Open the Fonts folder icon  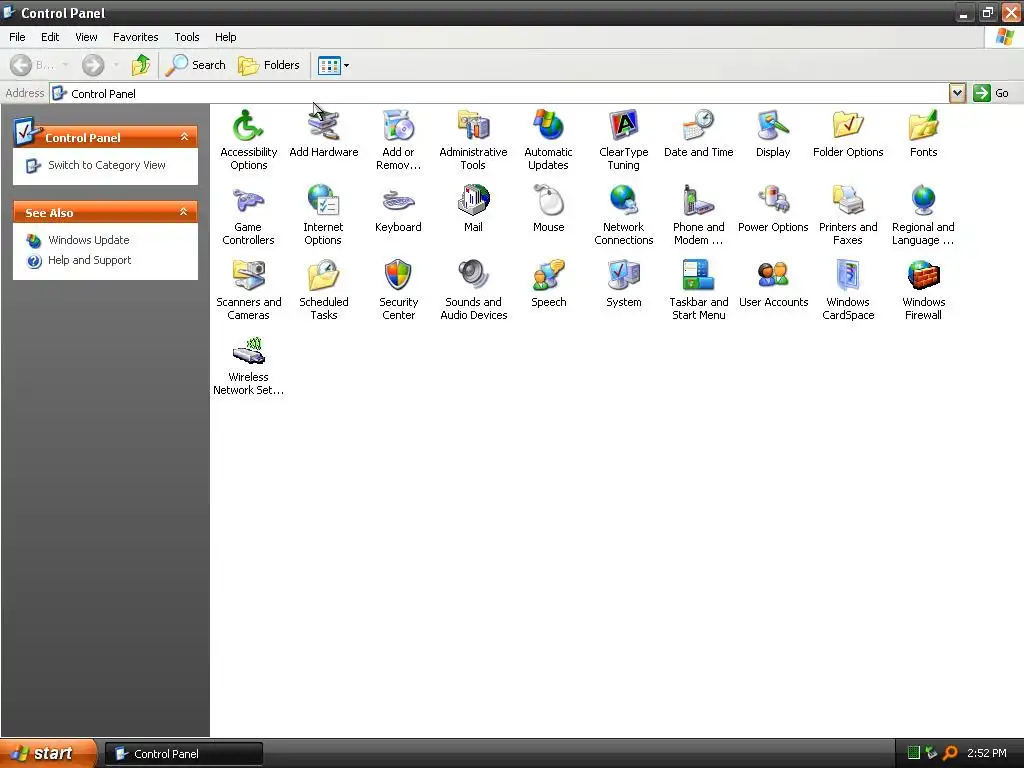click(923, 125)
